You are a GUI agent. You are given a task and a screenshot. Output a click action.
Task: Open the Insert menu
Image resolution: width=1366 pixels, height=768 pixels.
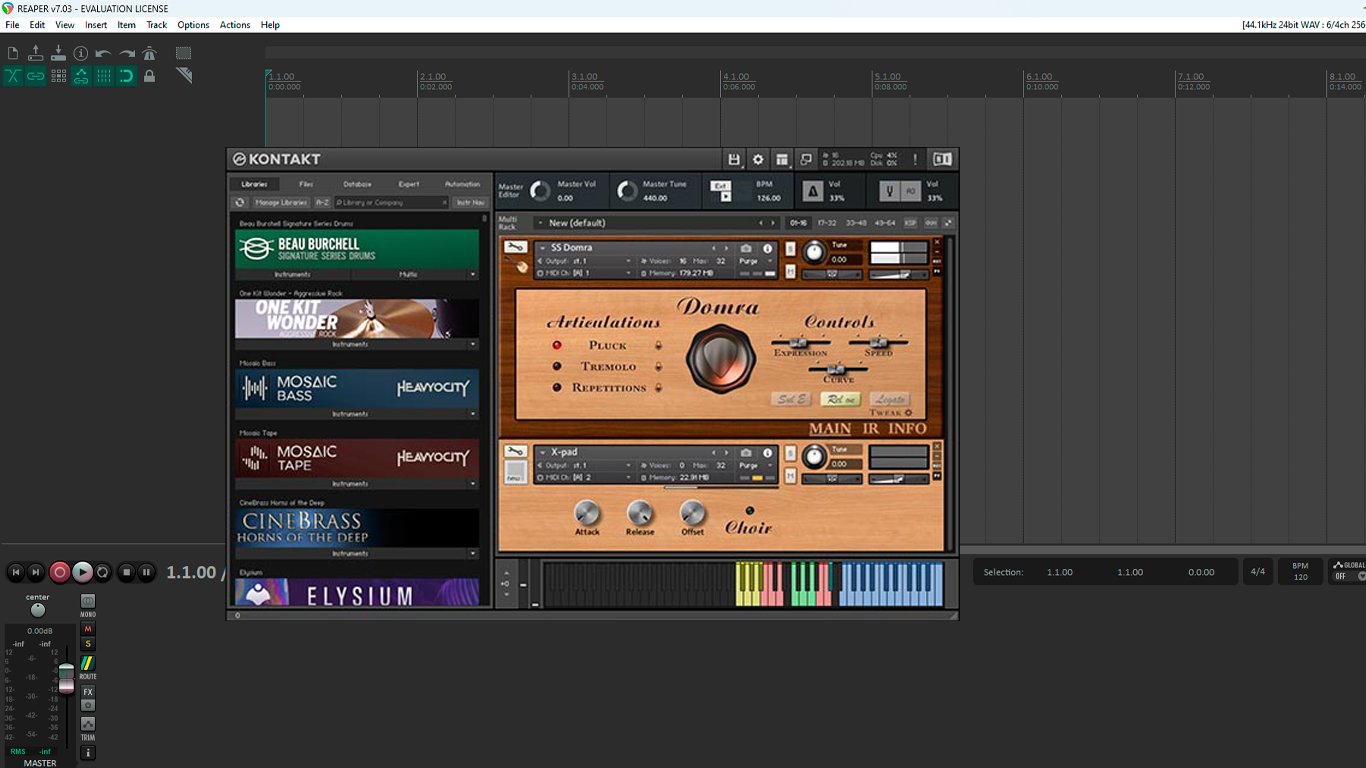point(96,25)
